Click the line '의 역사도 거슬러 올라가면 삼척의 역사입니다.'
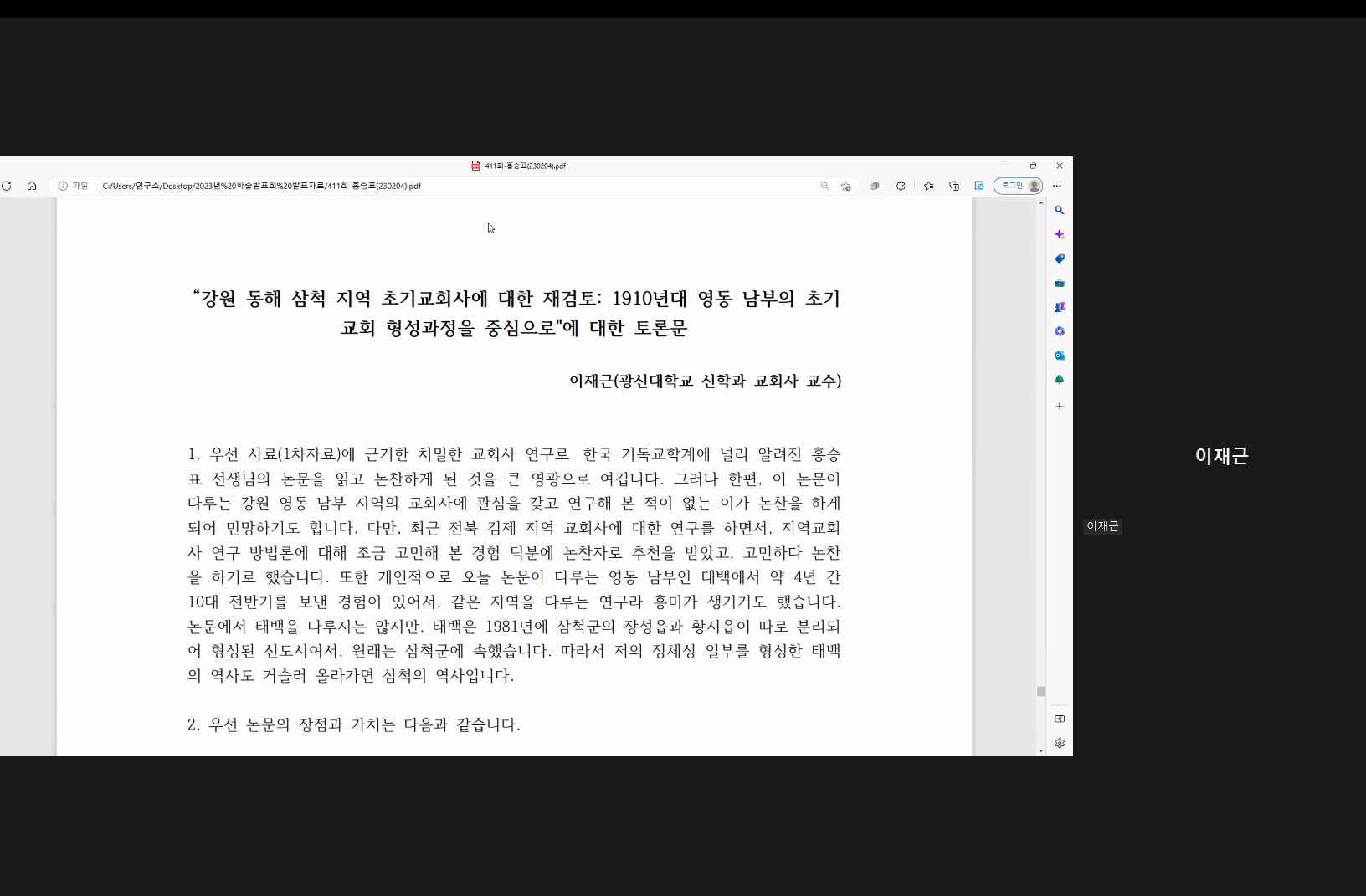 351,675
